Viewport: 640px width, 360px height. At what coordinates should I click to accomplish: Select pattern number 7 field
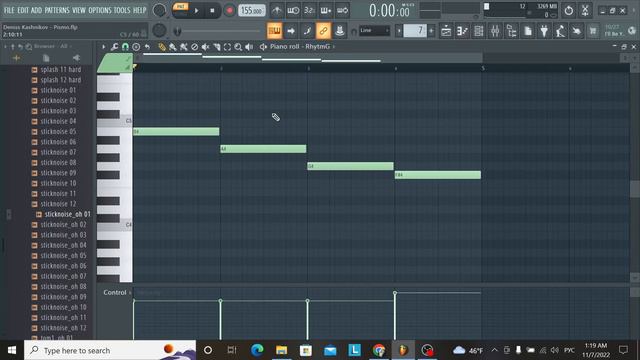coord(416,31)
